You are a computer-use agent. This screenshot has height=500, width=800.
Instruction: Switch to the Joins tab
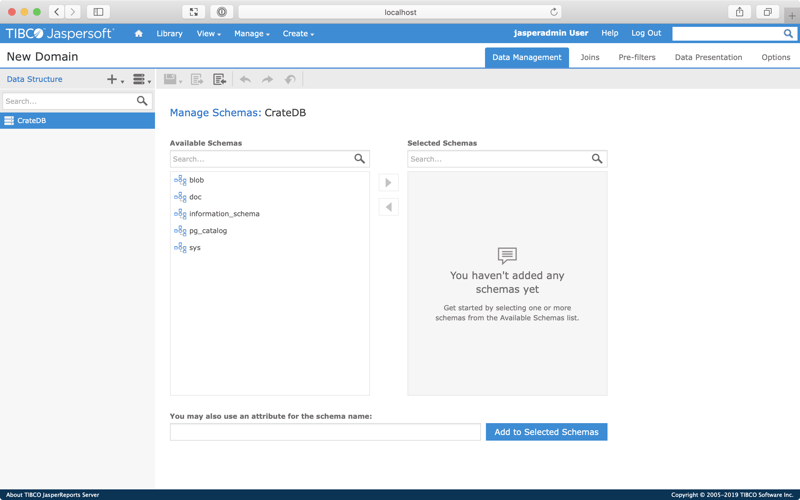click(x=590, y=57)
